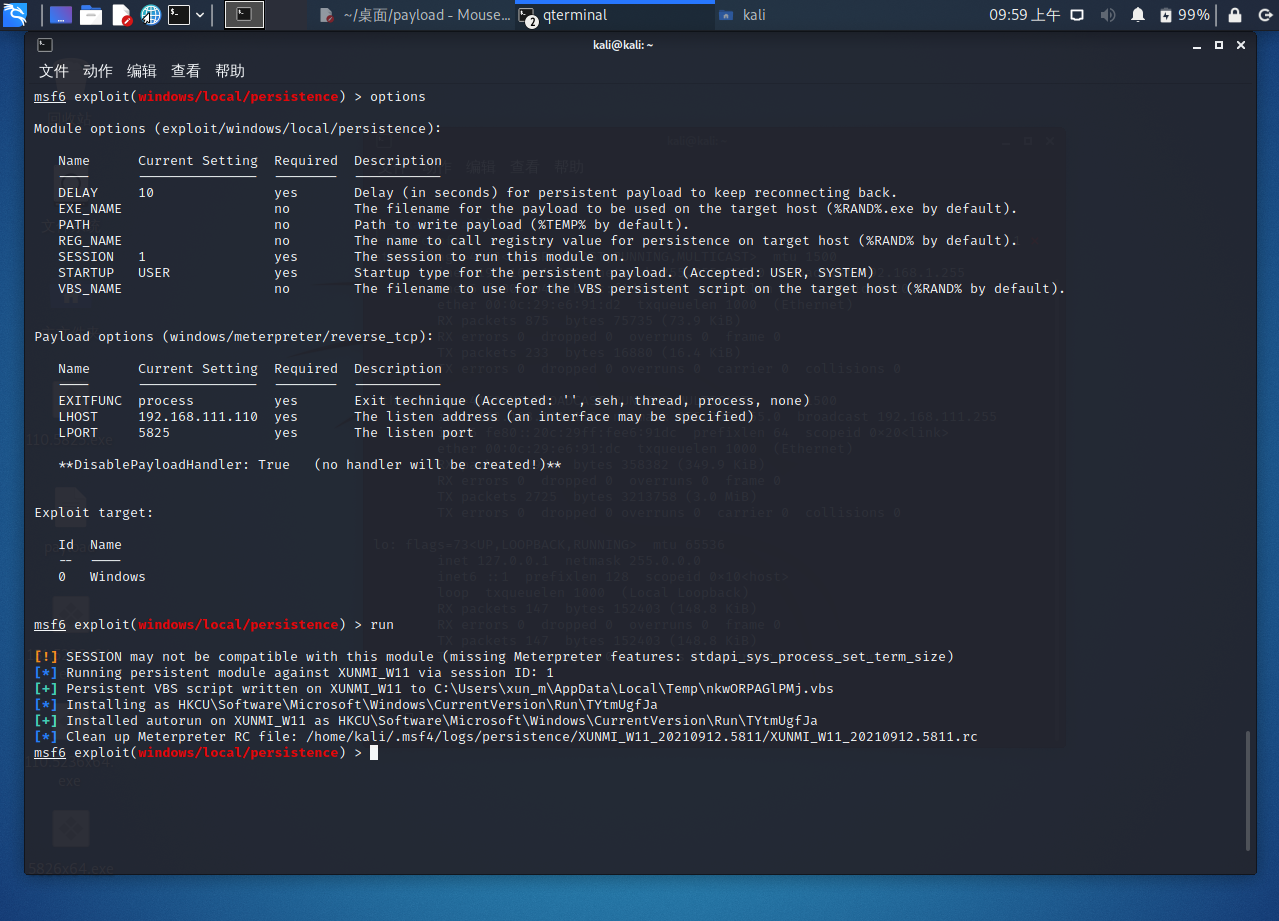Click the 'Exploit target:' heading

point(94,513)
